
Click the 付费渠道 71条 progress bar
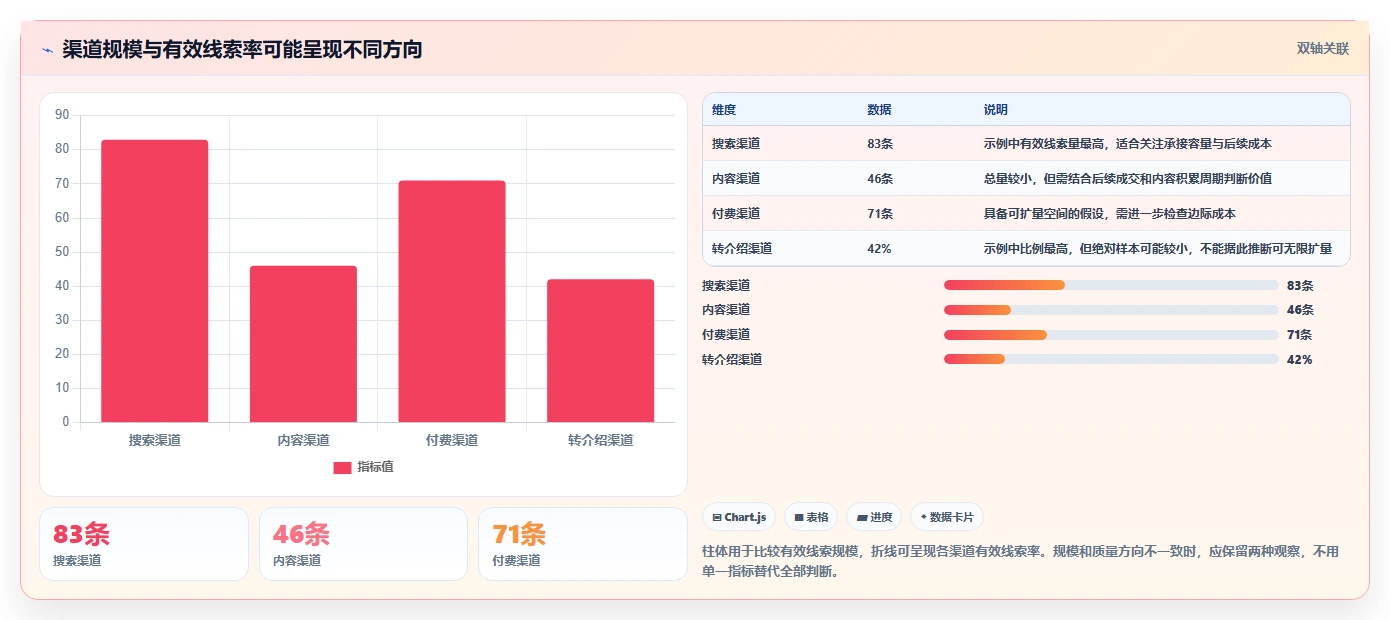point(1111,335)
